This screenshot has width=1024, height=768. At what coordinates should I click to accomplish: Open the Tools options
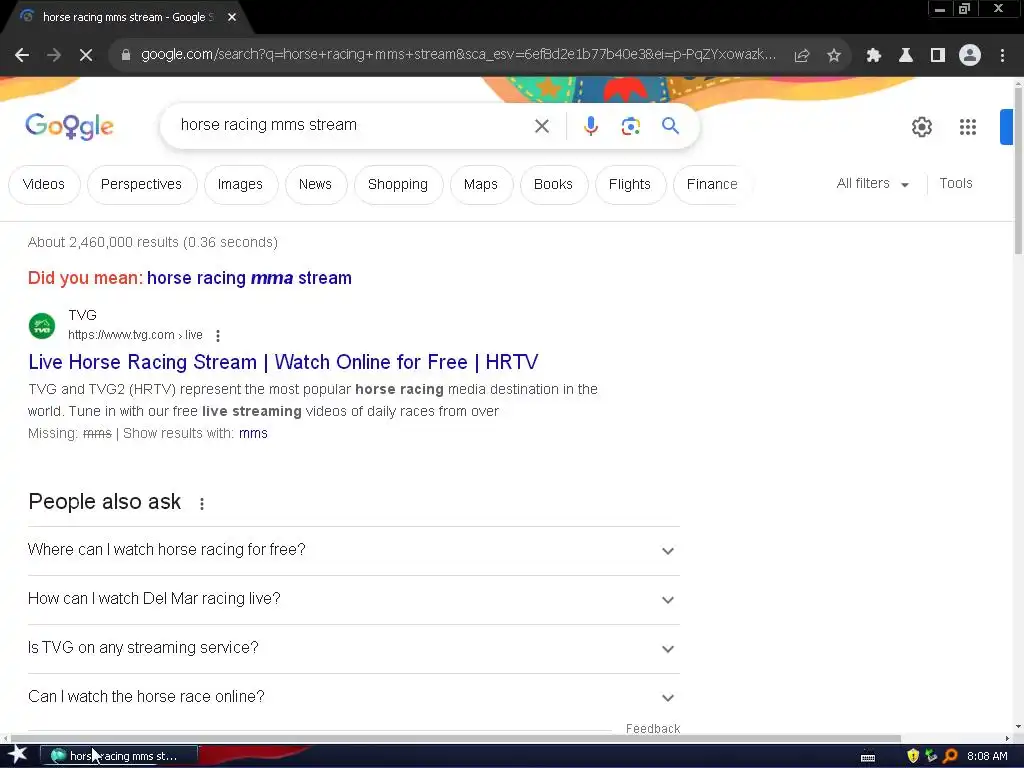(x=955, y=184)
